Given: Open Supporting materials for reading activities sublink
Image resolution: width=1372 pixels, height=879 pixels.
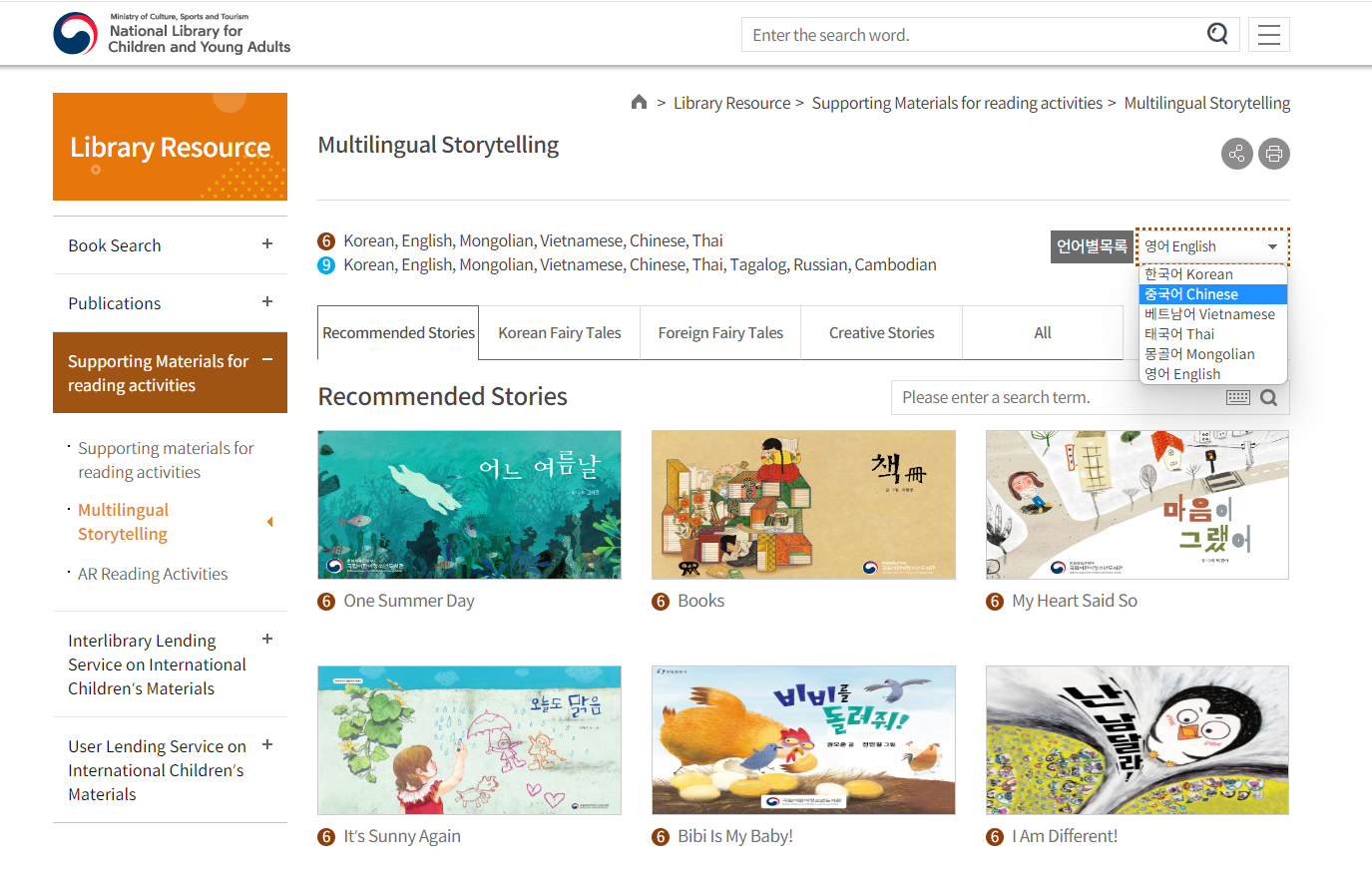Looking at the screenshot, I should pyautogui.click(x=166, y=460).
